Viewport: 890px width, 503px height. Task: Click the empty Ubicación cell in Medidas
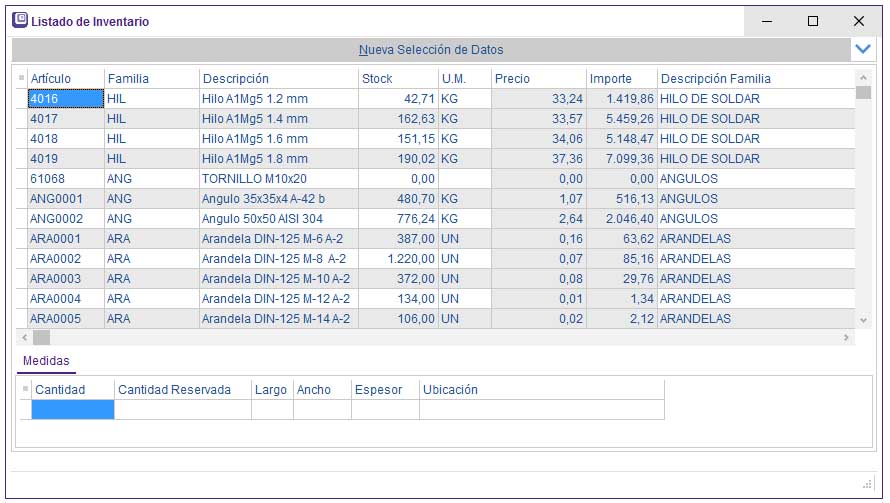[x=540, y=409]
